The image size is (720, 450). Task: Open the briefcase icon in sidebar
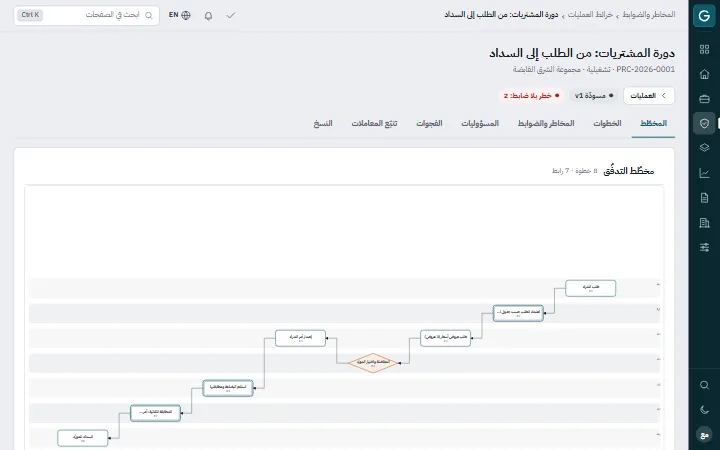(x=704, y=99)
